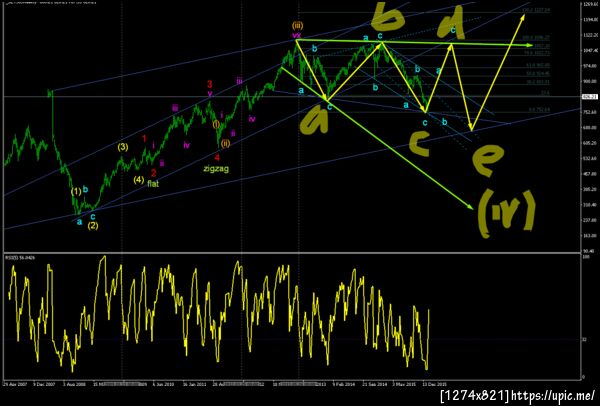
Task: Select the yellow "(2)" wave label
Action: (93, 226)
